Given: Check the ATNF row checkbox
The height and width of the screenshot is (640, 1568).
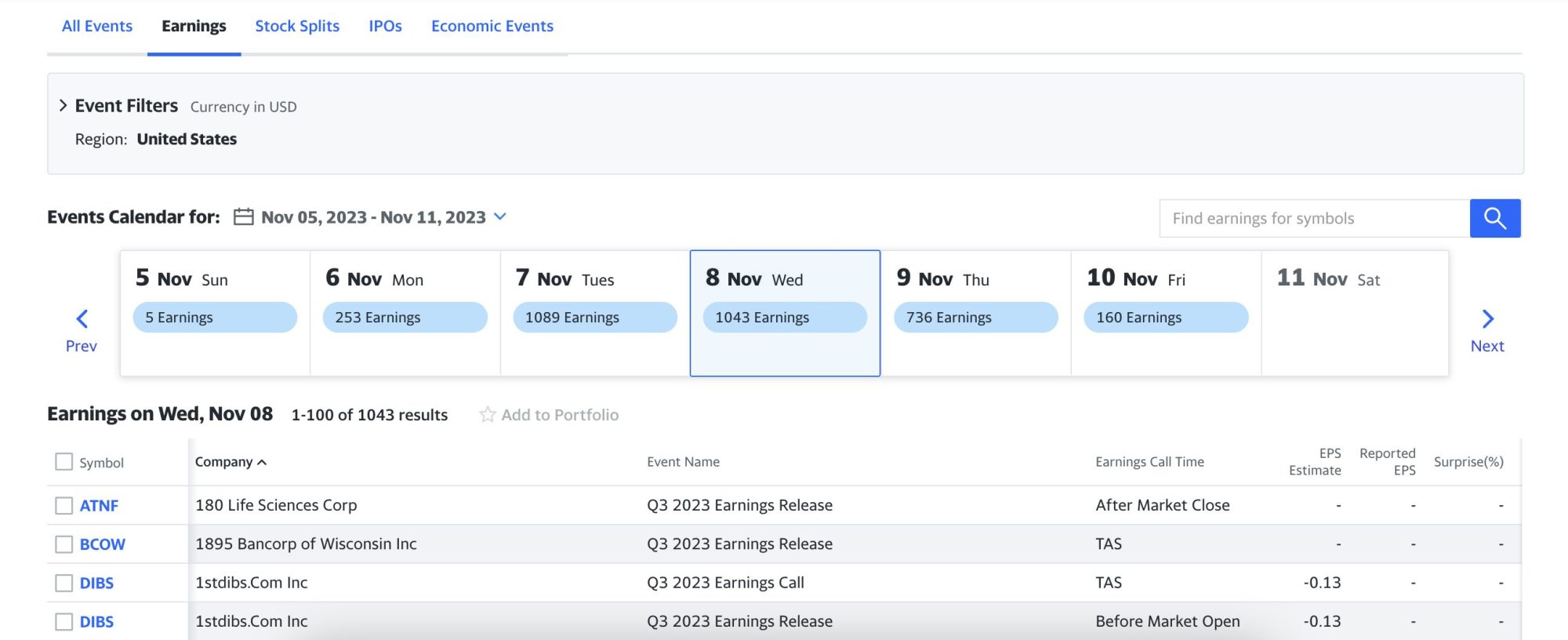Looking at the screenshot, I should click(x=64, y=506).
